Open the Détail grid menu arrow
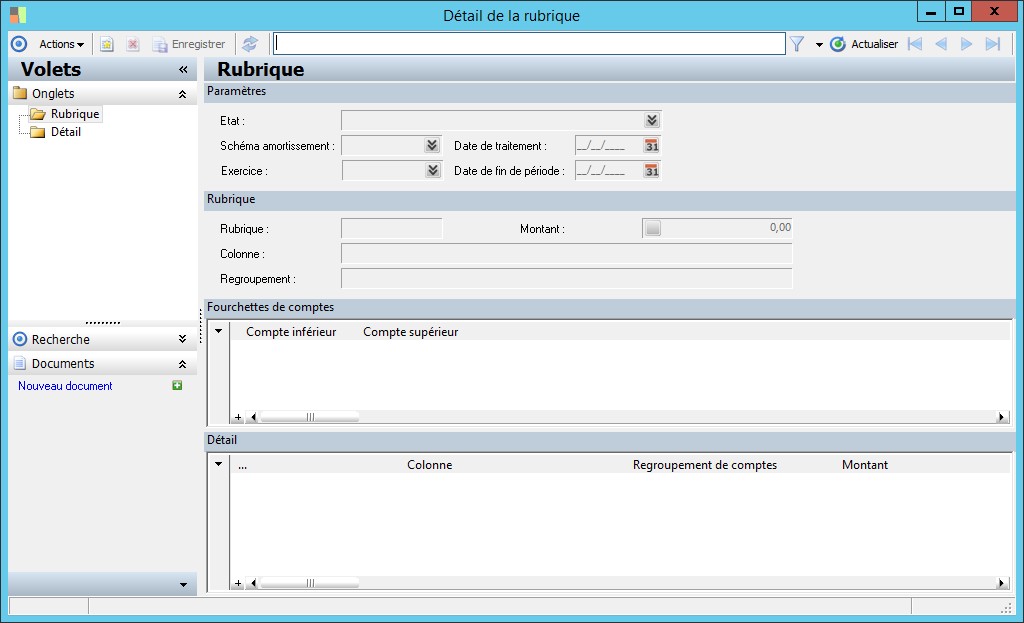 [219, 464]
